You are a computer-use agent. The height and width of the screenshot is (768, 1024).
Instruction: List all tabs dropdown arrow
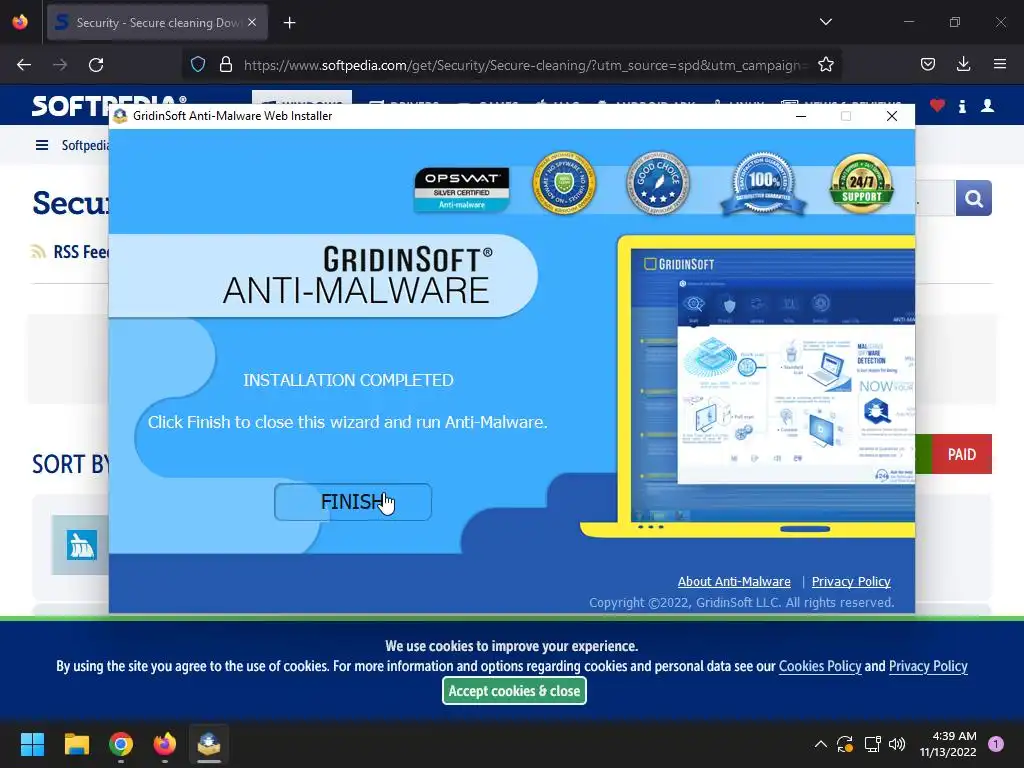click(825, 22)
